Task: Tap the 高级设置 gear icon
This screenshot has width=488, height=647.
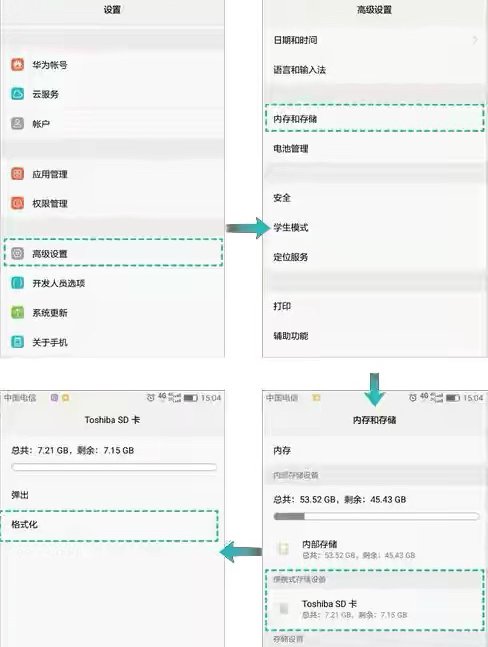Action: pos(17,253)
